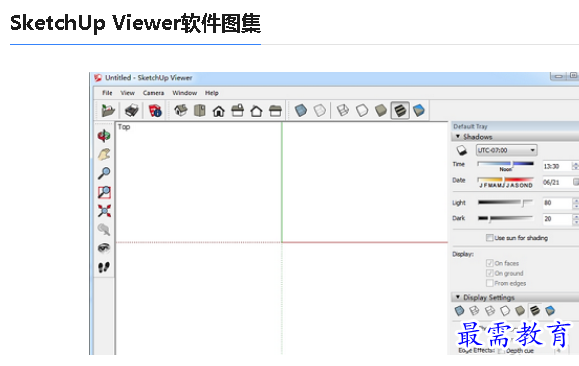This screenshot has width=579, height=366.
Task: Select the Walk footprints tool
Action: (x=104, y=267)
